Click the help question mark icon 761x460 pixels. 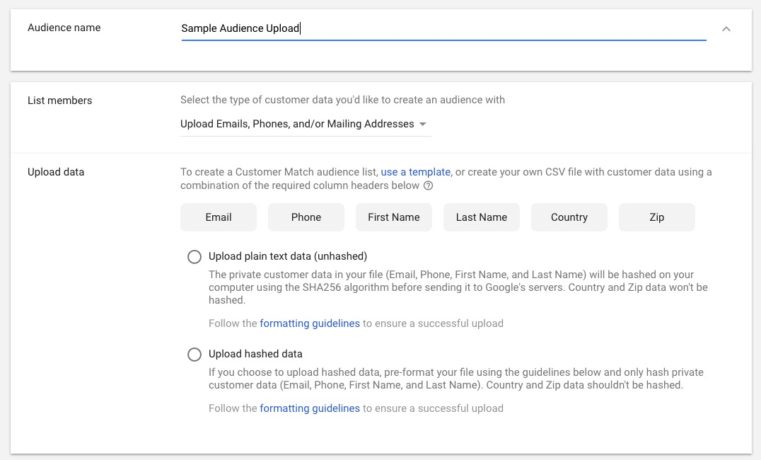(428, 186)
